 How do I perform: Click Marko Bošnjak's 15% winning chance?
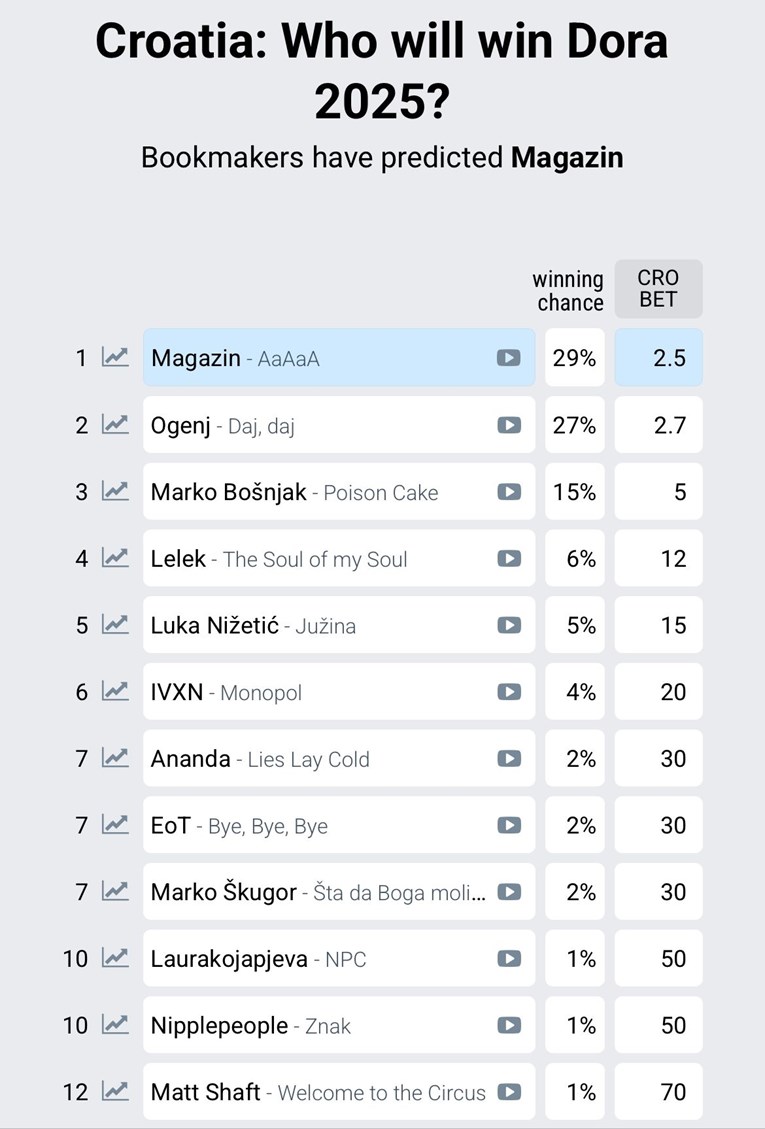[x=574, y=492]
